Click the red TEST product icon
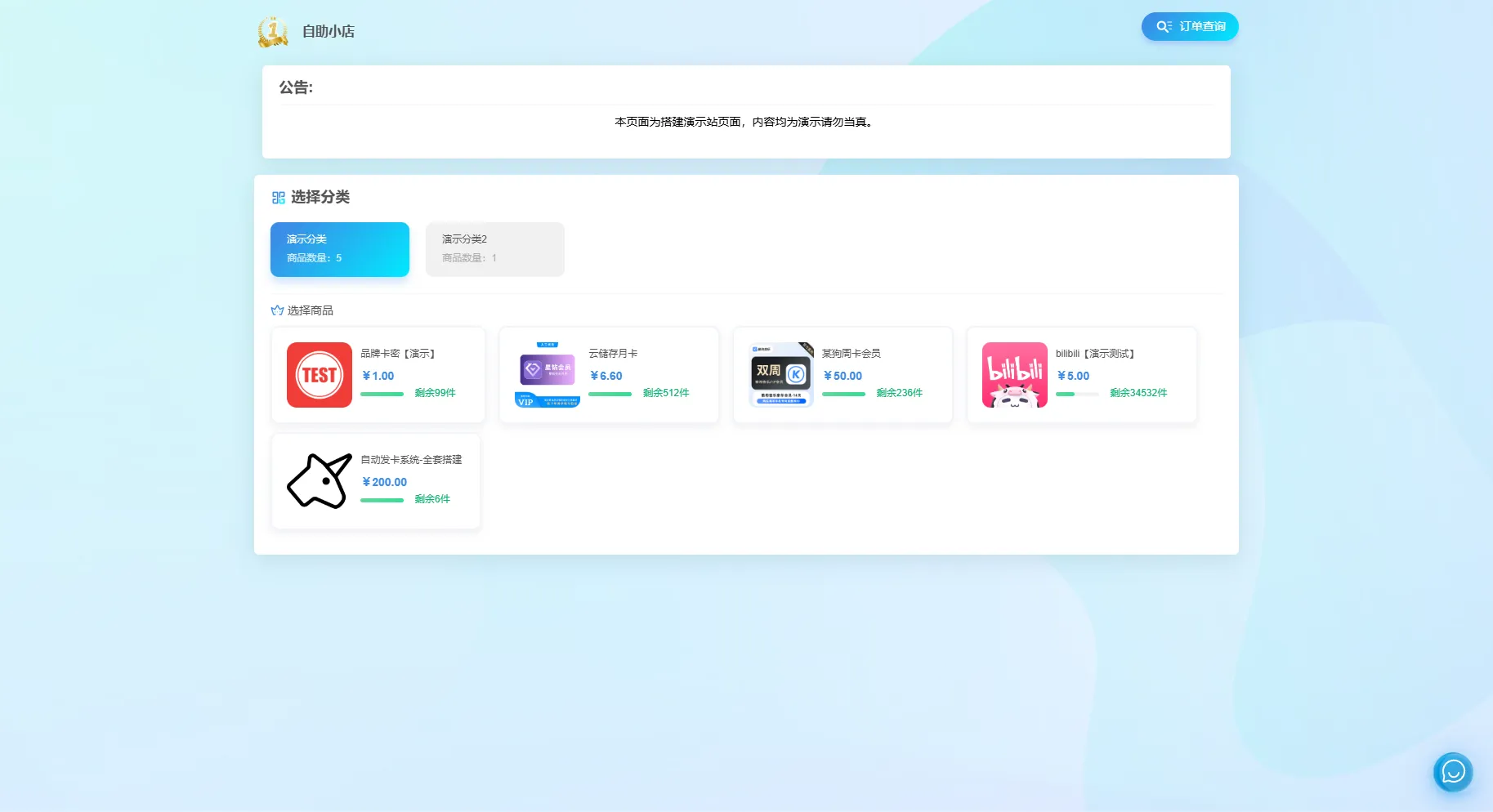This screenshot has width=1493, height=812. click(x=320, y=375)
